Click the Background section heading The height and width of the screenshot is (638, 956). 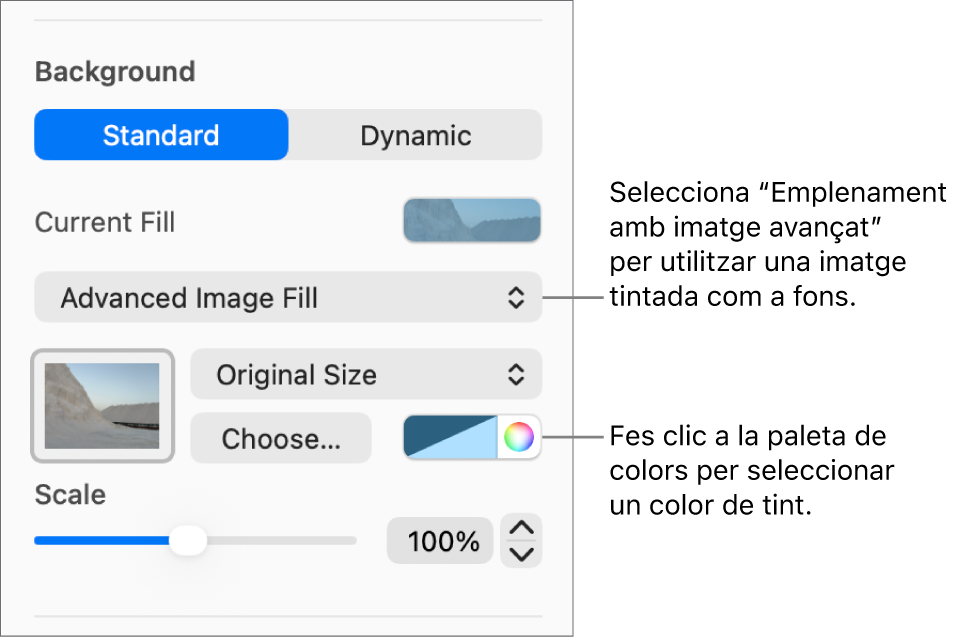pos(115,72)
